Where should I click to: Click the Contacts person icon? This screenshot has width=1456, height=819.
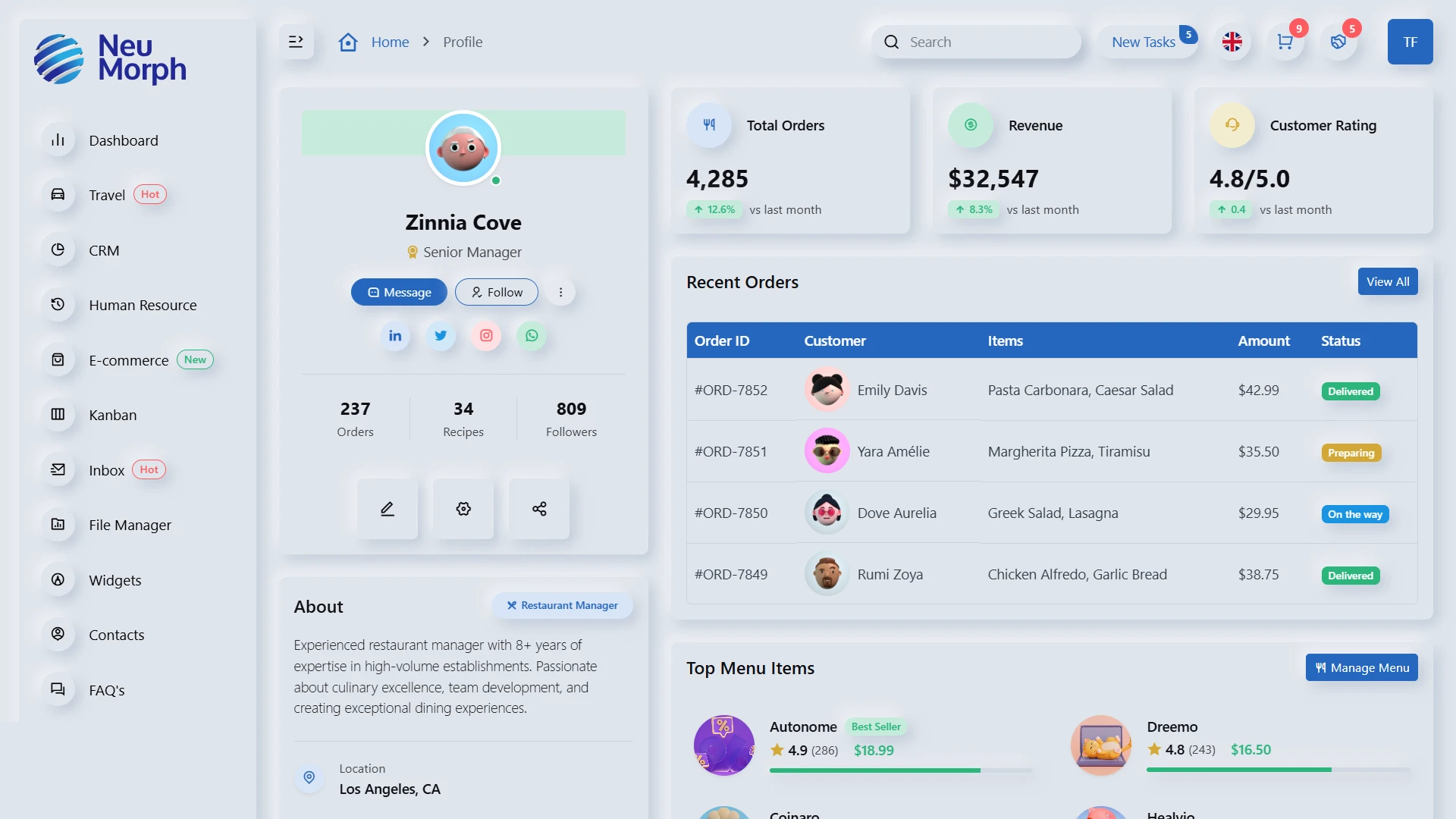58,635
